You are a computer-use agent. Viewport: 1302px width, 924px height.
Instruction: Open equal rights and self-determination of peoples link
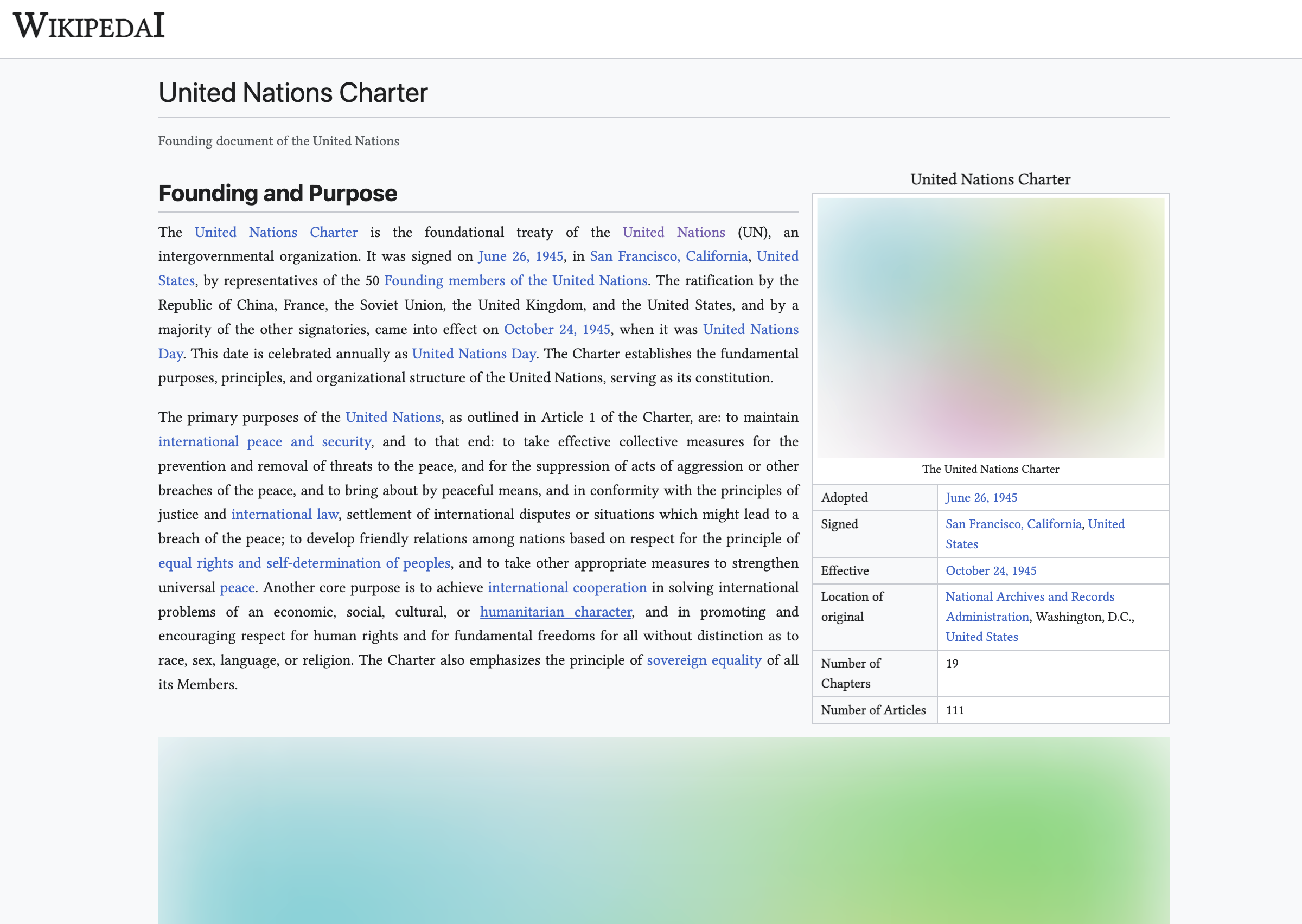[x=304, y=563]
